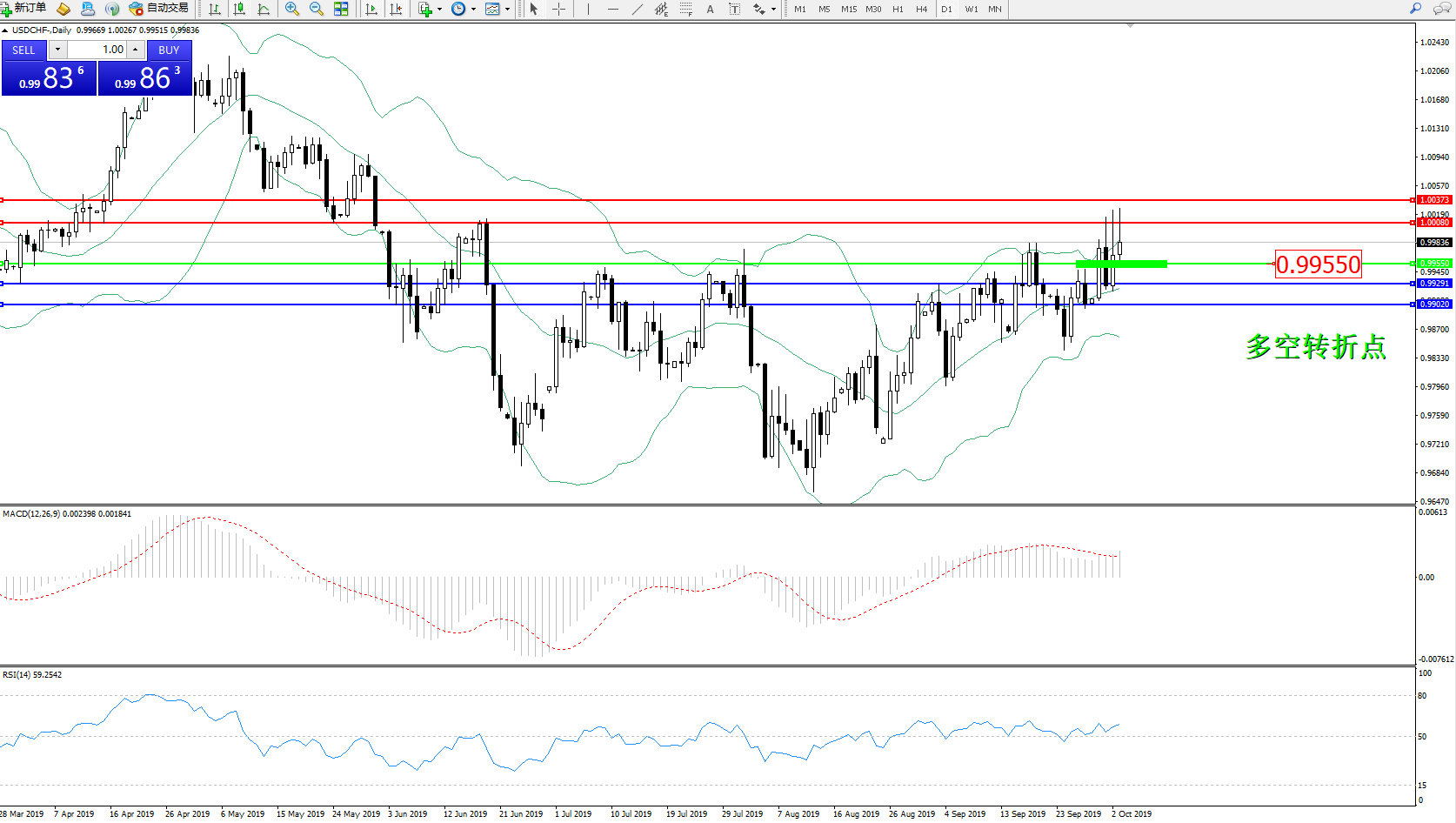Screen dimensions: 1456x823
Task: Toggle the Auto Trading (自动交易) button
Action: click(x=159, y=9)
